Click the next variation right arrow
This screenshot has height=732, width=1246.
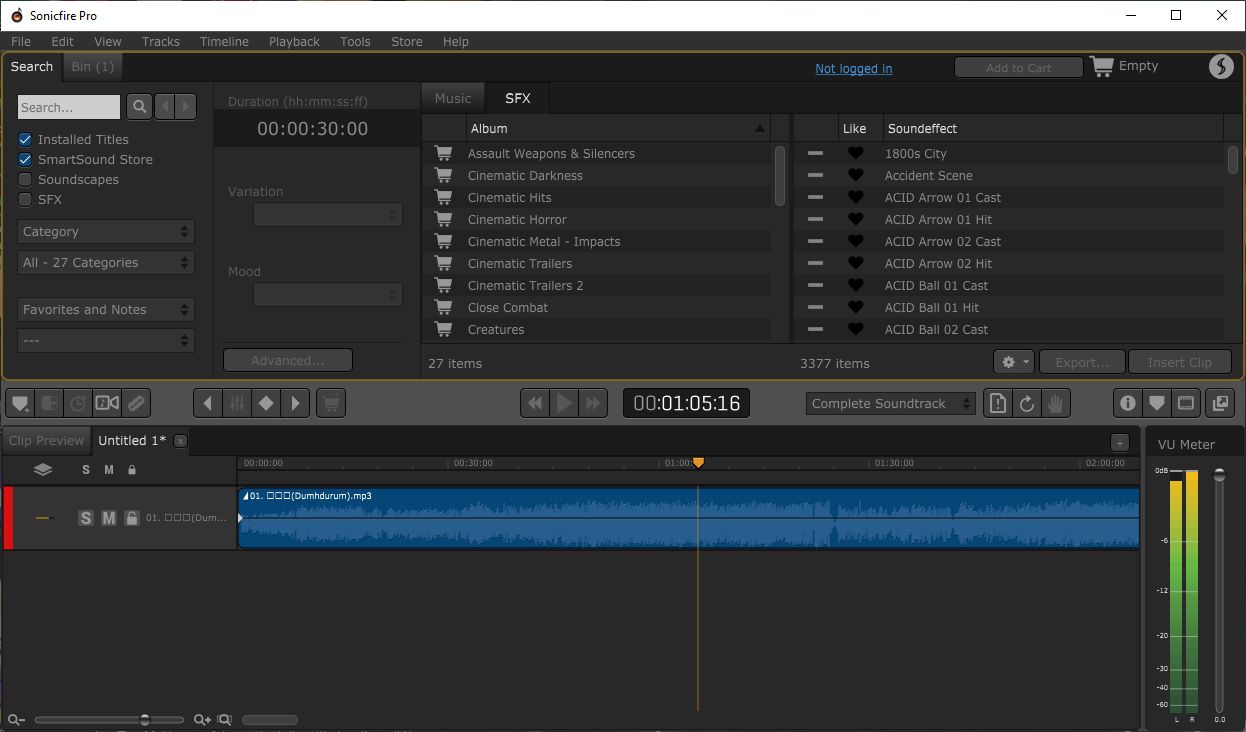(295, 403)
